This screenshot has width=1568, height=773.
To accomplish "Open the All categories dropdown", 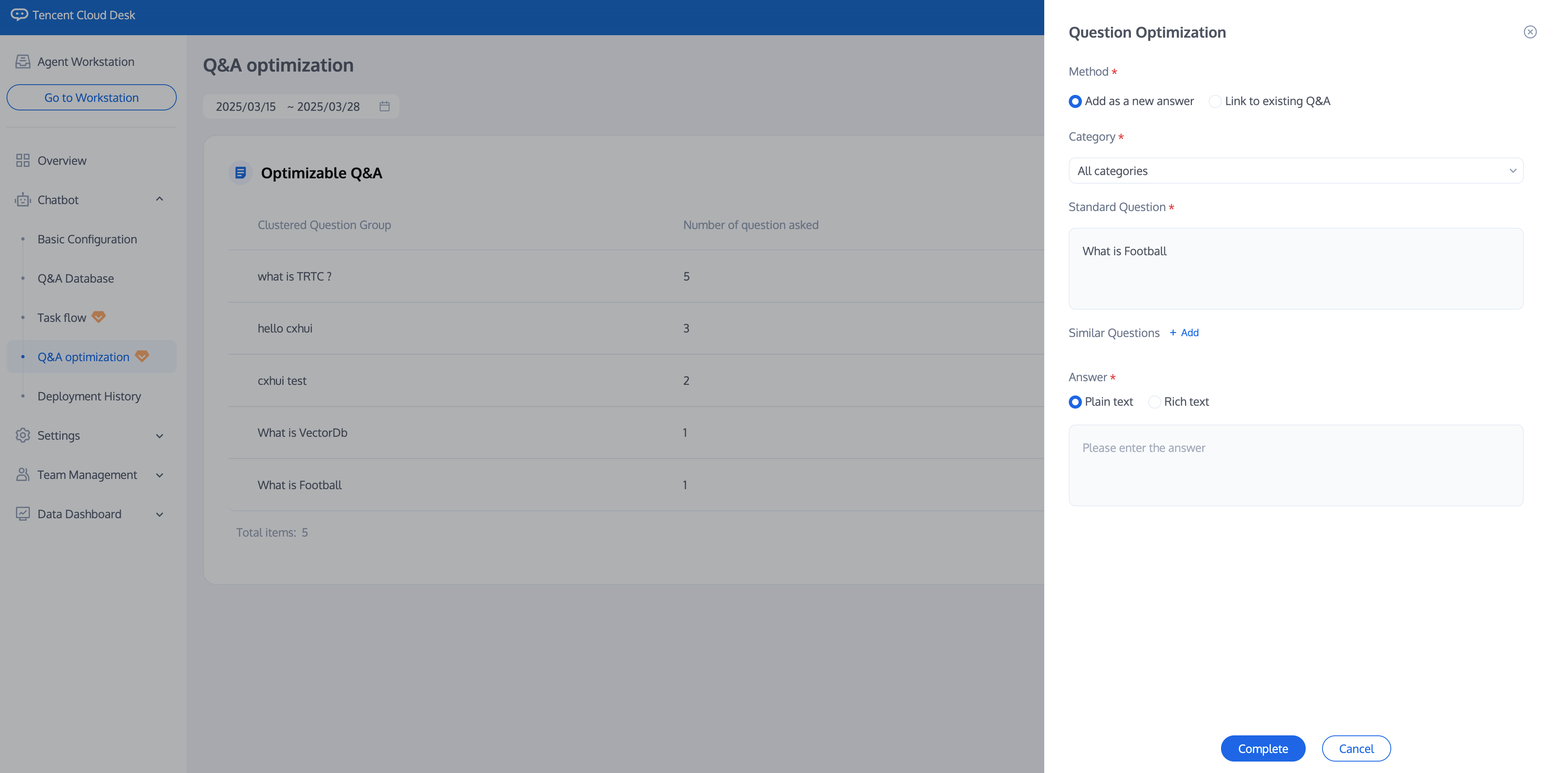I will (x=1295, y=171).
